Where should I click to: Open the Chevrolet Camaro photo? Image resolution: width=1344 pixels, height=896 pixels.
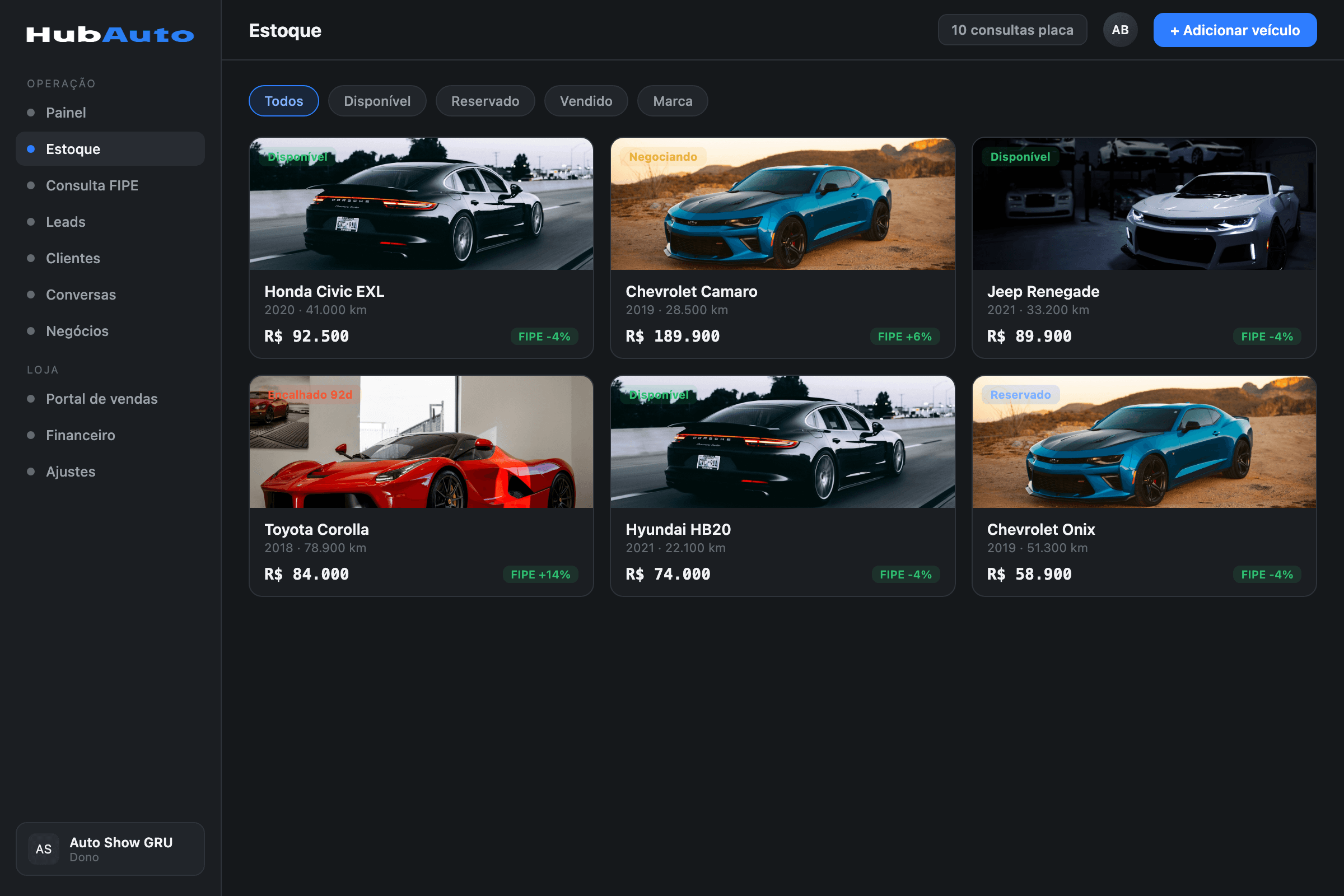click(x=783, y=204)
